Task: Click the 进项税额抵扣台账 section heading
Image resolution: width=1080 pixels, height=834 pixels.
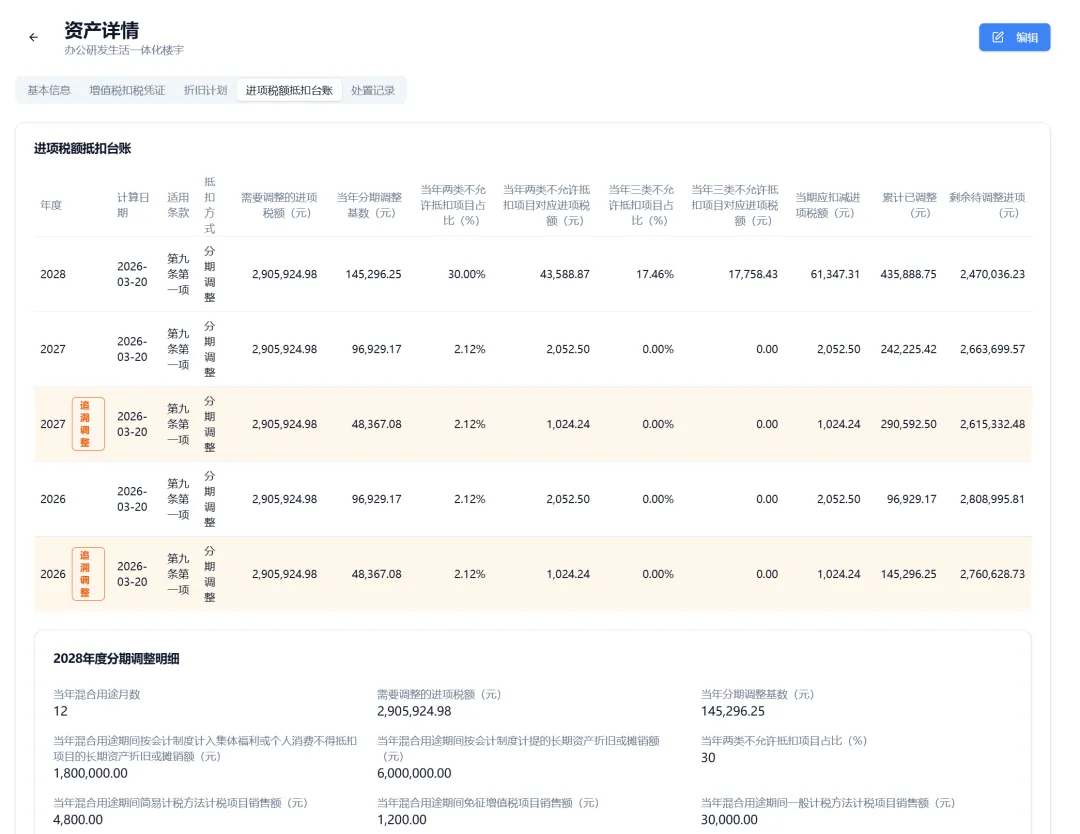Action: click(83, 149)
